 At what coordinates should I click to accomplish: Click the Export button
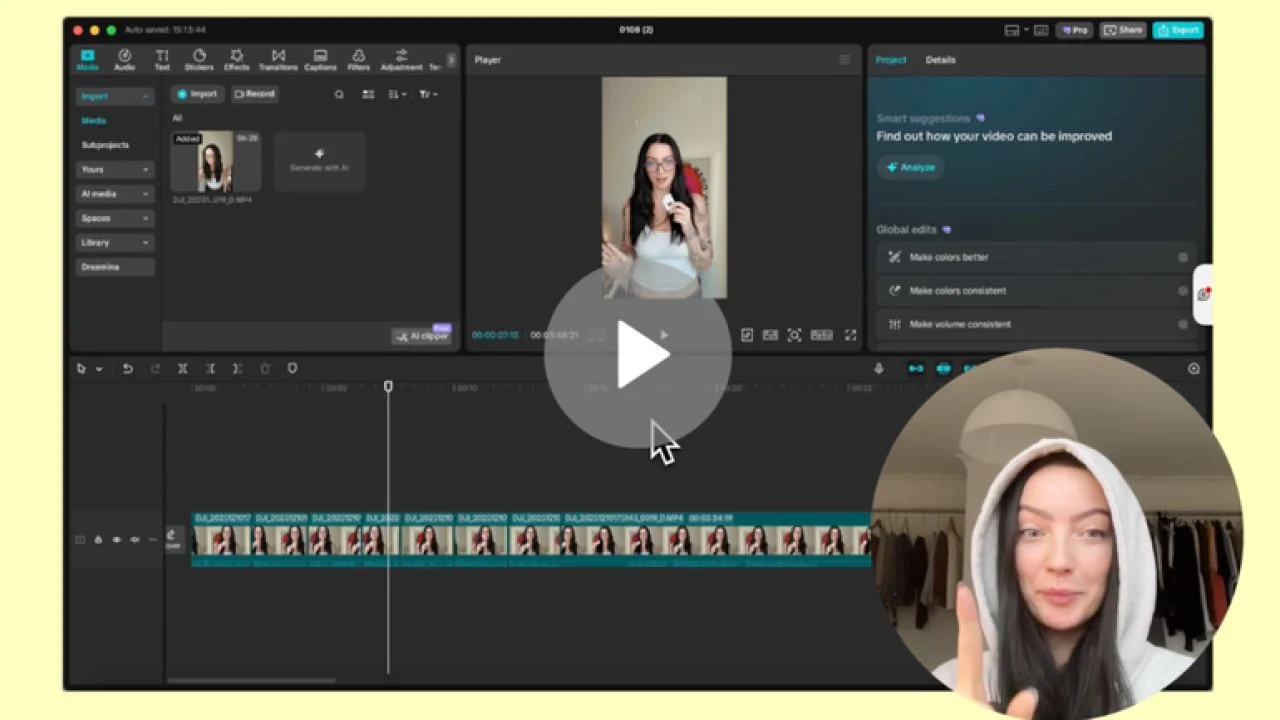click(x=1178, y=30)
